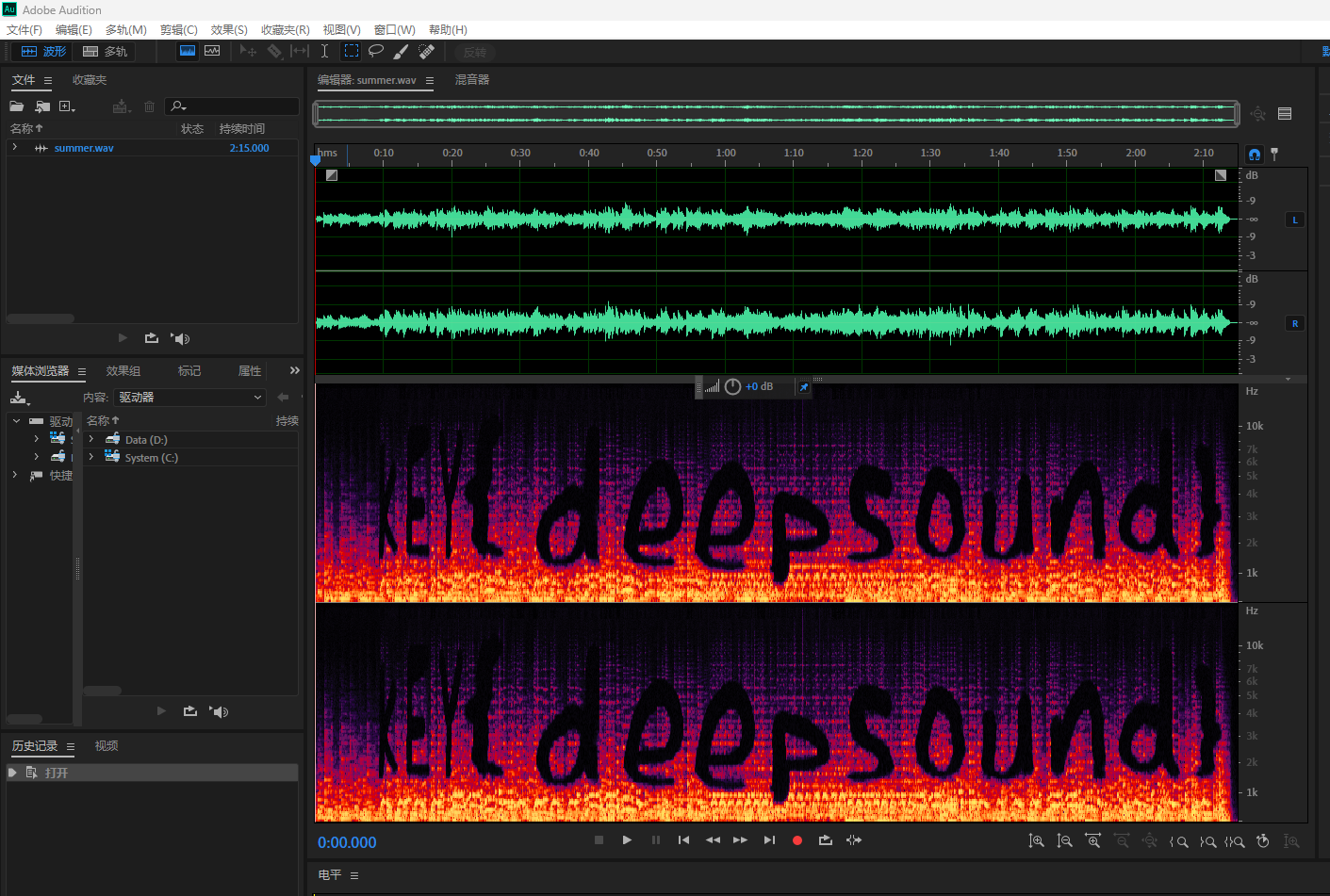Show more panel tabs chevron
This screenshot has height=896, width=1330.
(x=294, y=370)
